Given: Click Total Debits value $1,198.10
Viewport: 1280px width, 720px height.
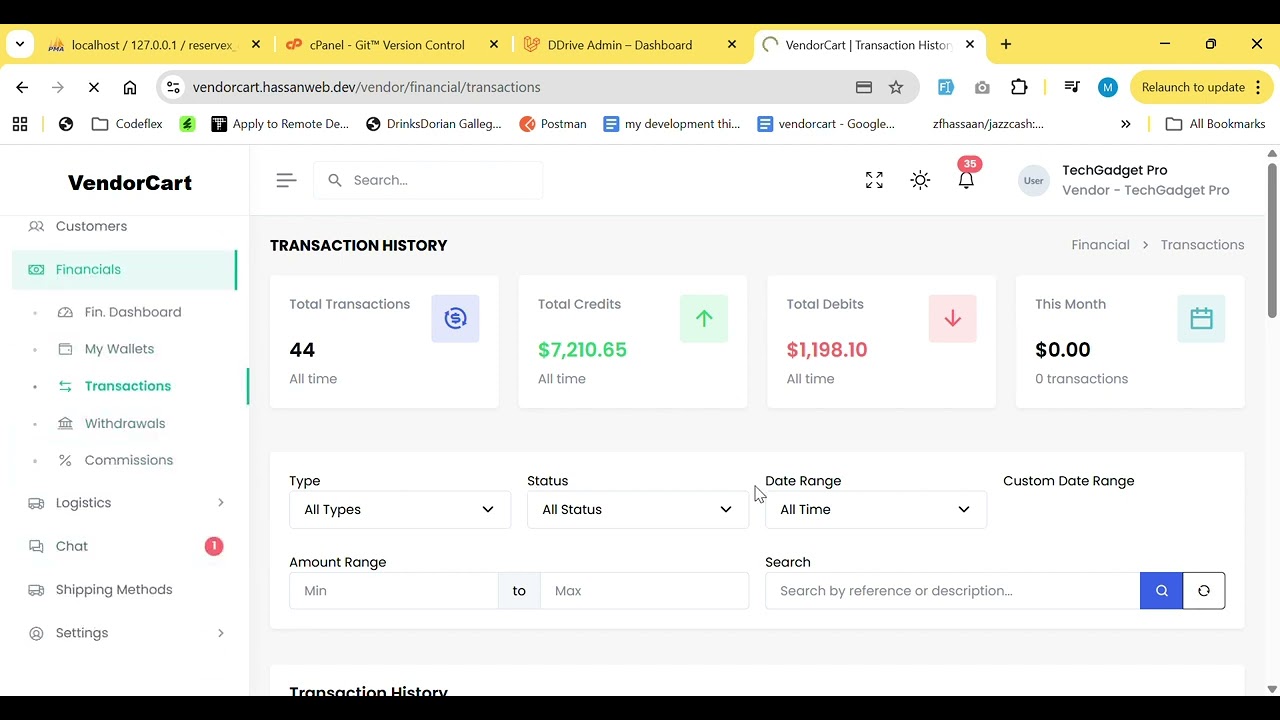Looking at the screenshot, I should [x=827, y=350].
